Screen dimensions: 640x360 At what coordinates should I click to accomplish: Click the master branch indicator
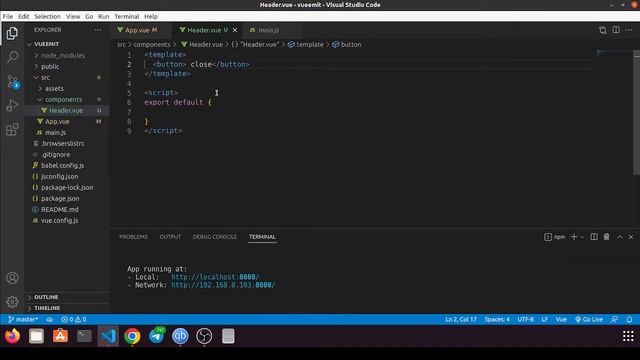point(23,319)
